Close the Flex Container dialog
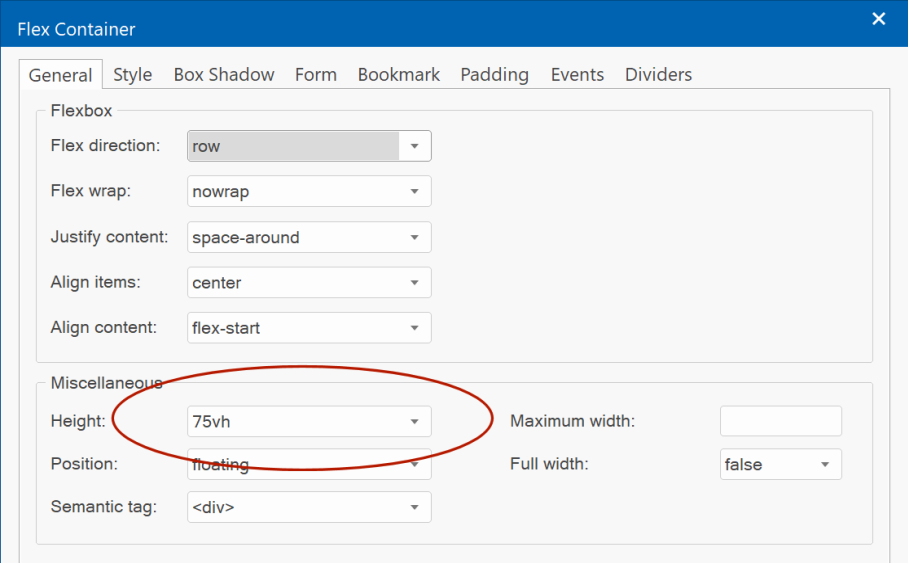 coord(878,19)
